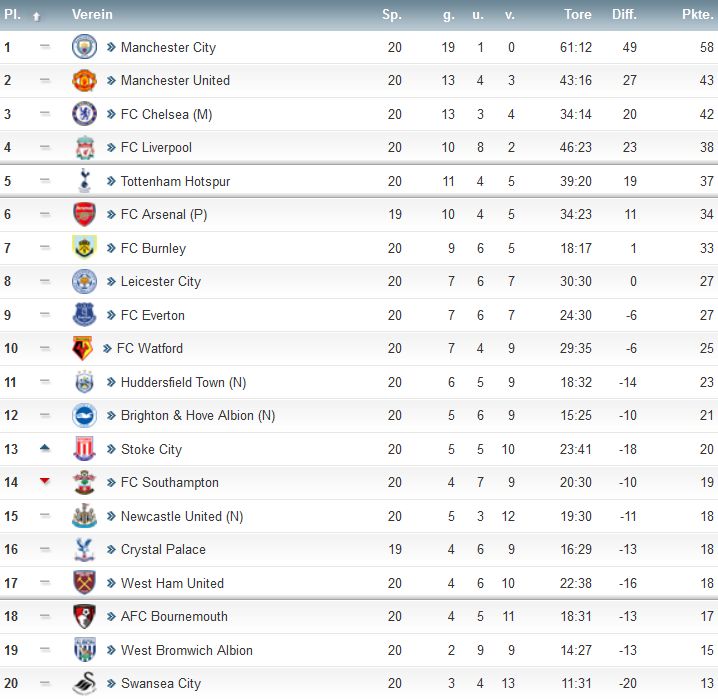This screenshot has width=718, height=699.
Task: Expand the arrow beside Stoke City
Action: [x=112, y=449]
